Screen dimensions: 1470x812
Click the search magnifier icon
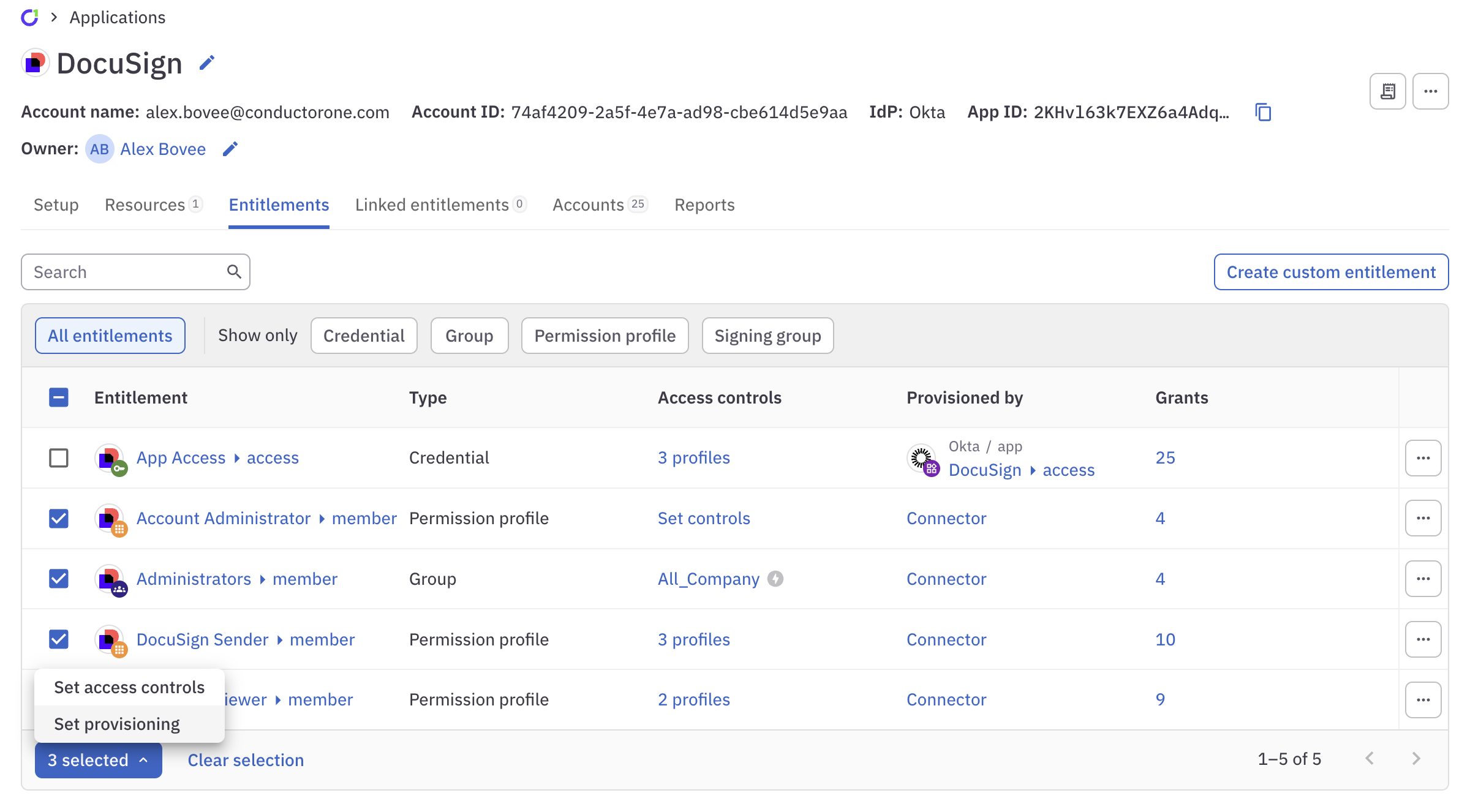[x=235, y=271]
